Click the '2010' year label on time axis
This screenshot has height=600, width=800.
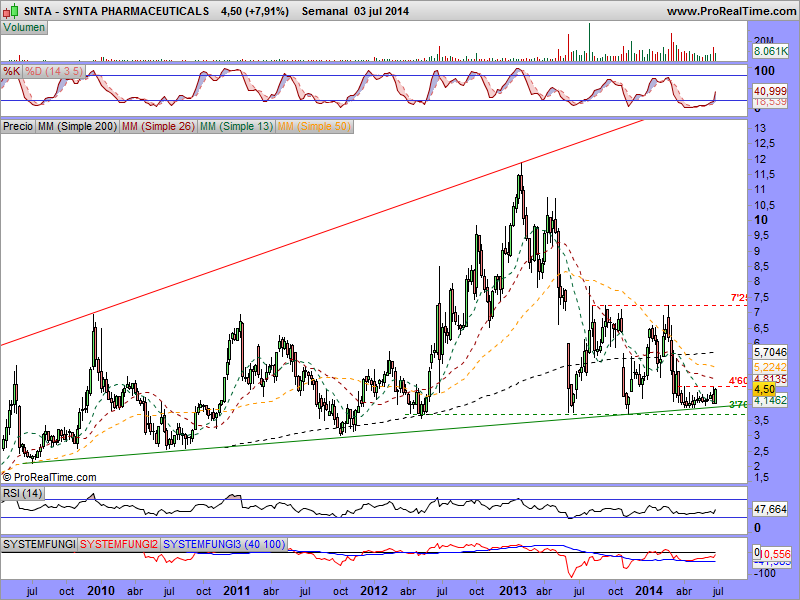(x=101, y=591)
